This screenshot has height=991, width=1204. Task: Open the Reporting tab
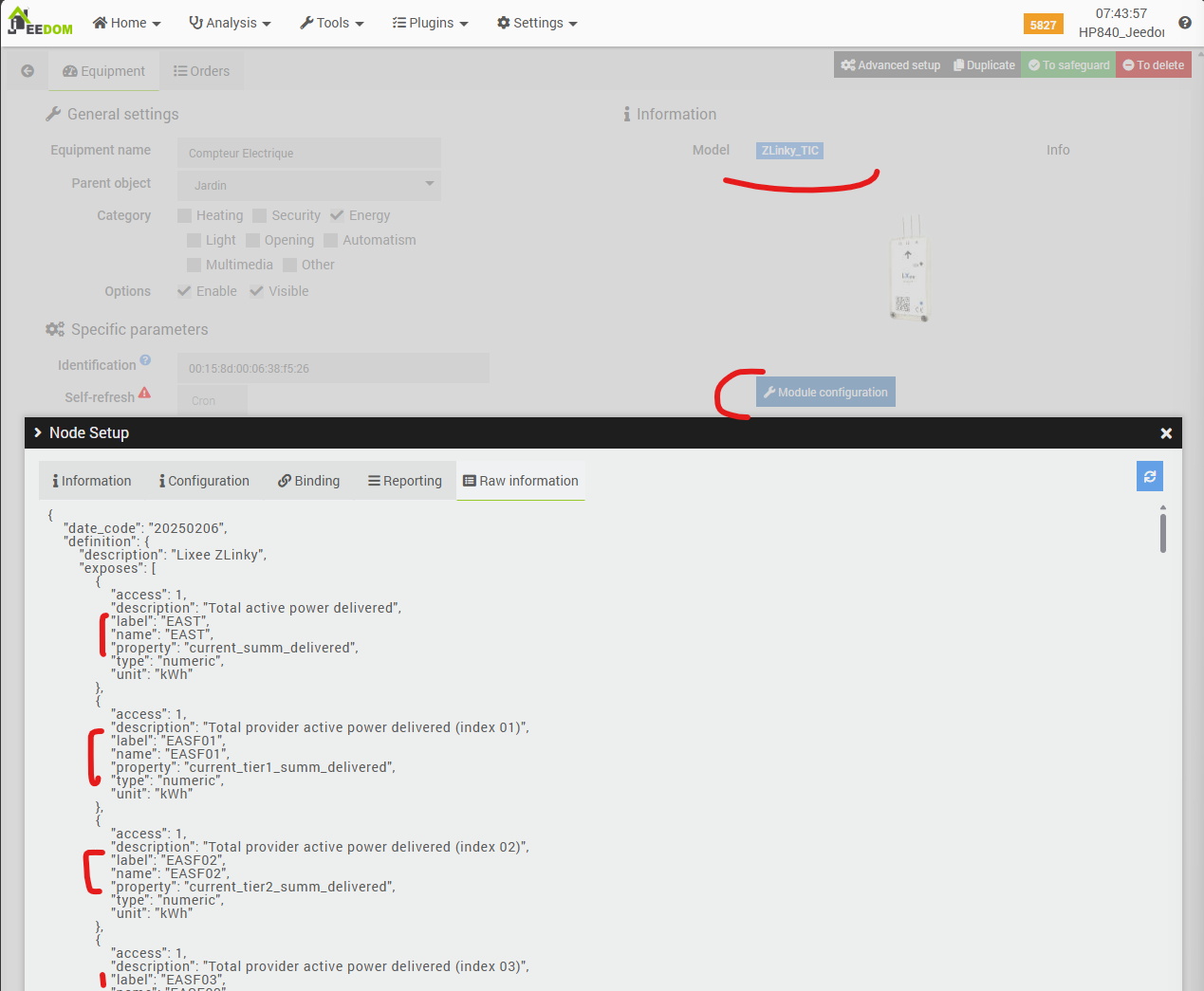405,481
